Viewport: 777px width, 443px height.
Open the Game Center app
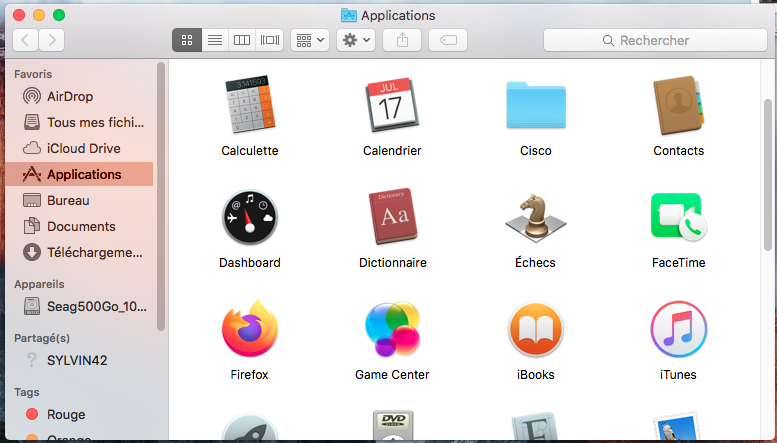(x=392, y=329)
